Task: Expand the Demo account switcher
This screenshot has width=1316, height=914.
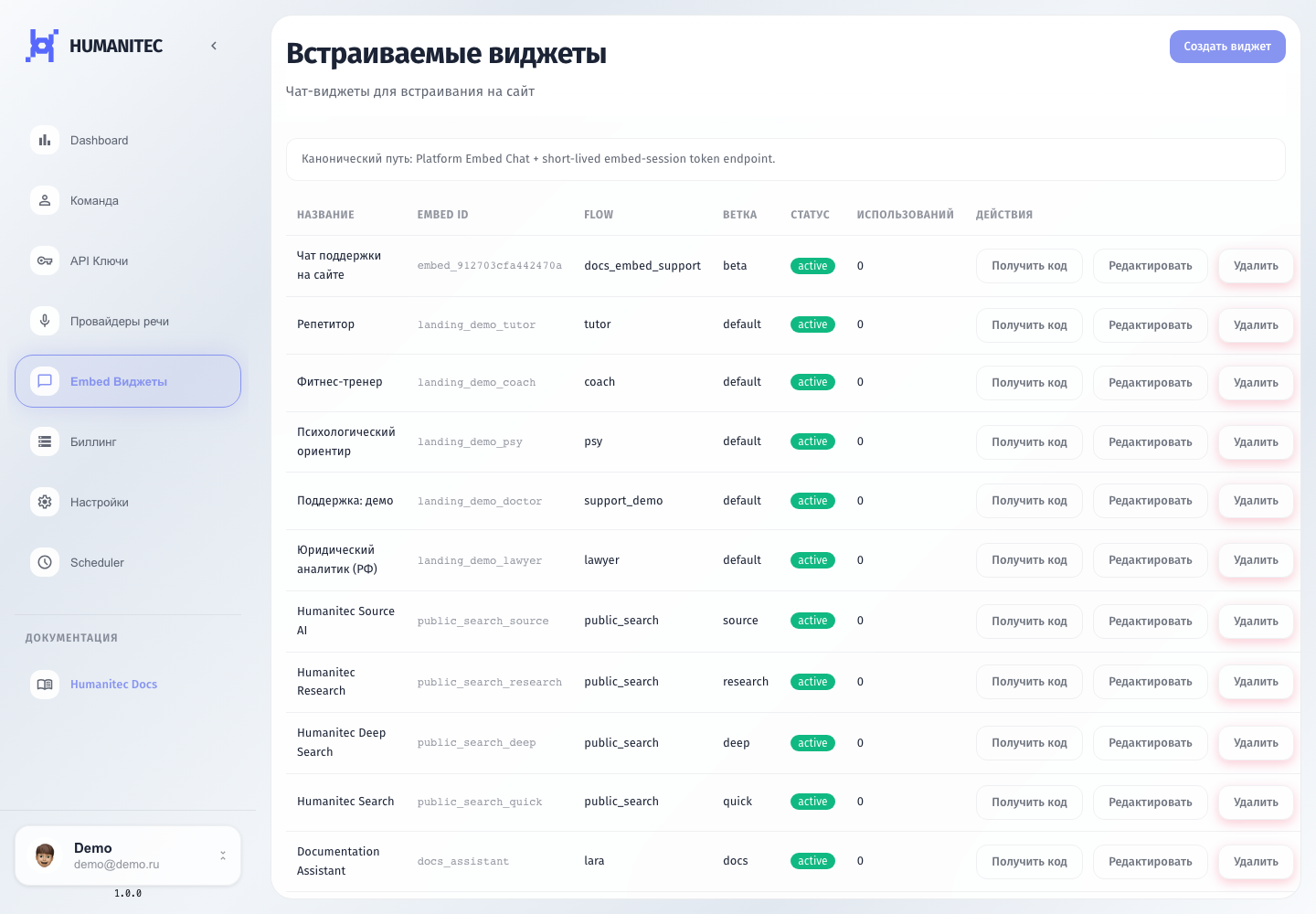Action: coord(223,856)
